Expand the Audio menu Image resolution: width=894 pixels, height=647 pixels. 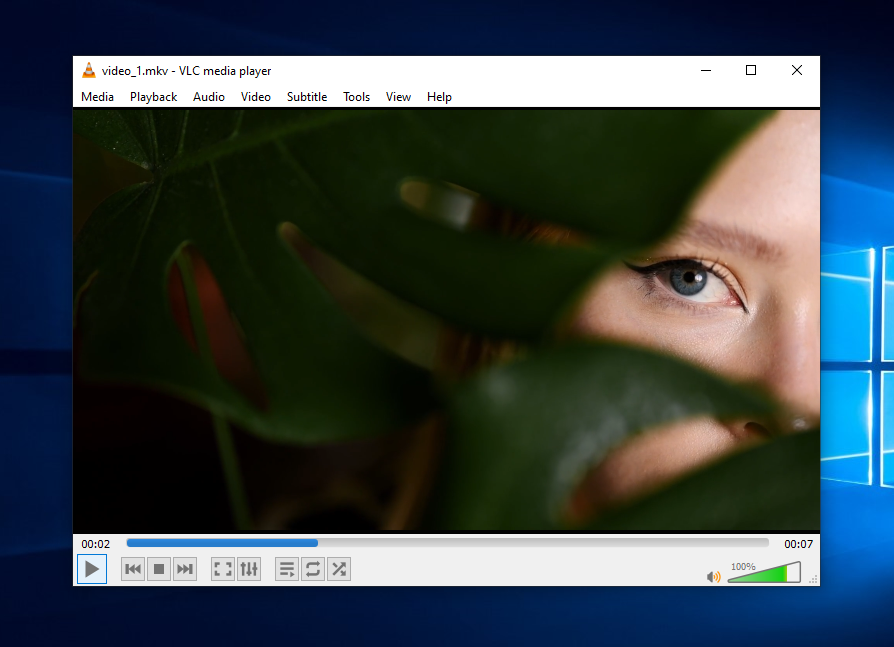tap(209, 97)
